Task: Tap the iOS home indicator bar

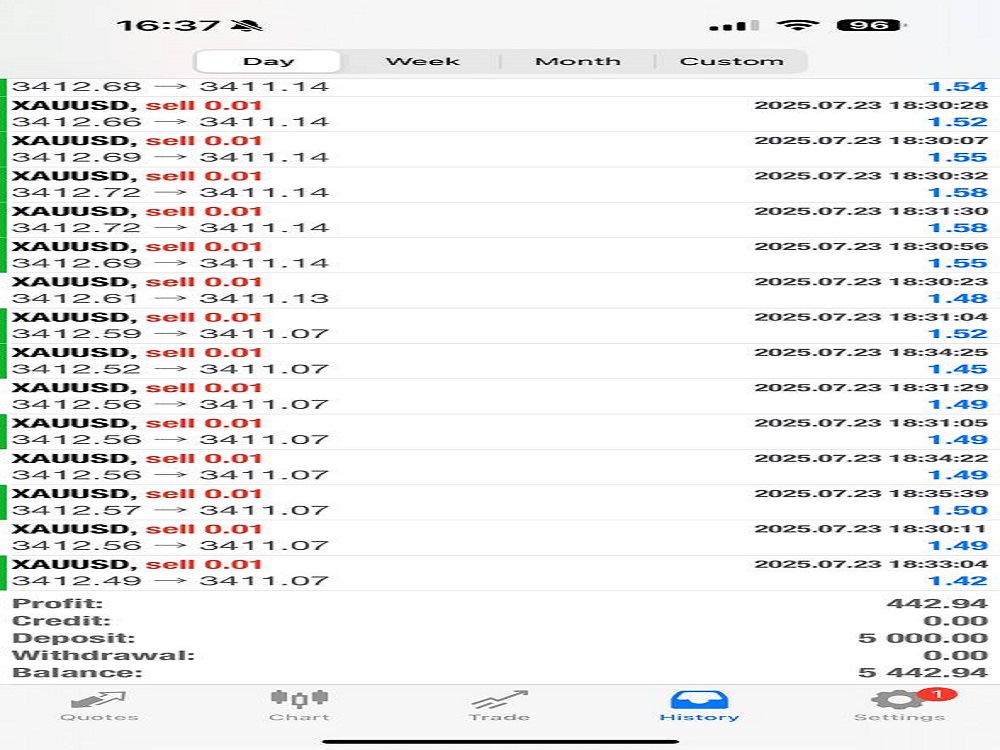Action: [x=500, y=741]
